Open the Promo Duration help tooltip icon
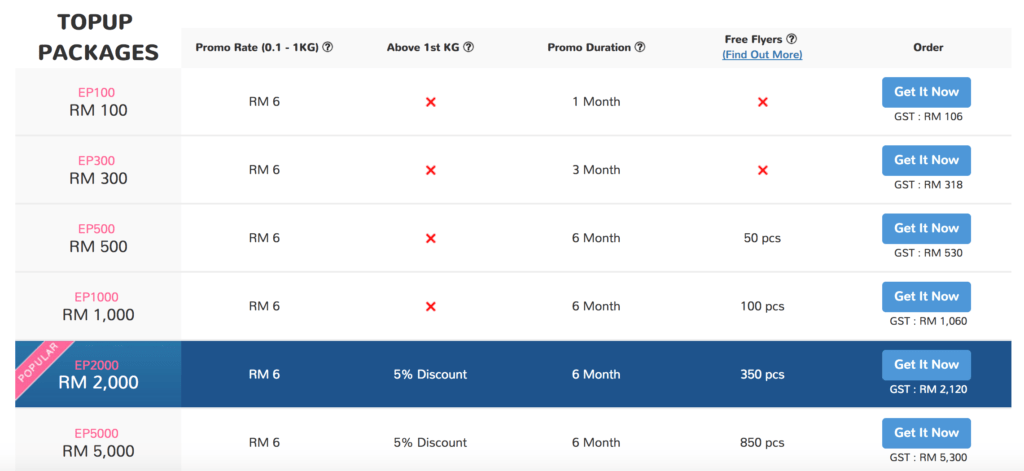Image resolution: width=1024 pixels, height=471 pixels. pyautogui.click(x=640, y=47)
